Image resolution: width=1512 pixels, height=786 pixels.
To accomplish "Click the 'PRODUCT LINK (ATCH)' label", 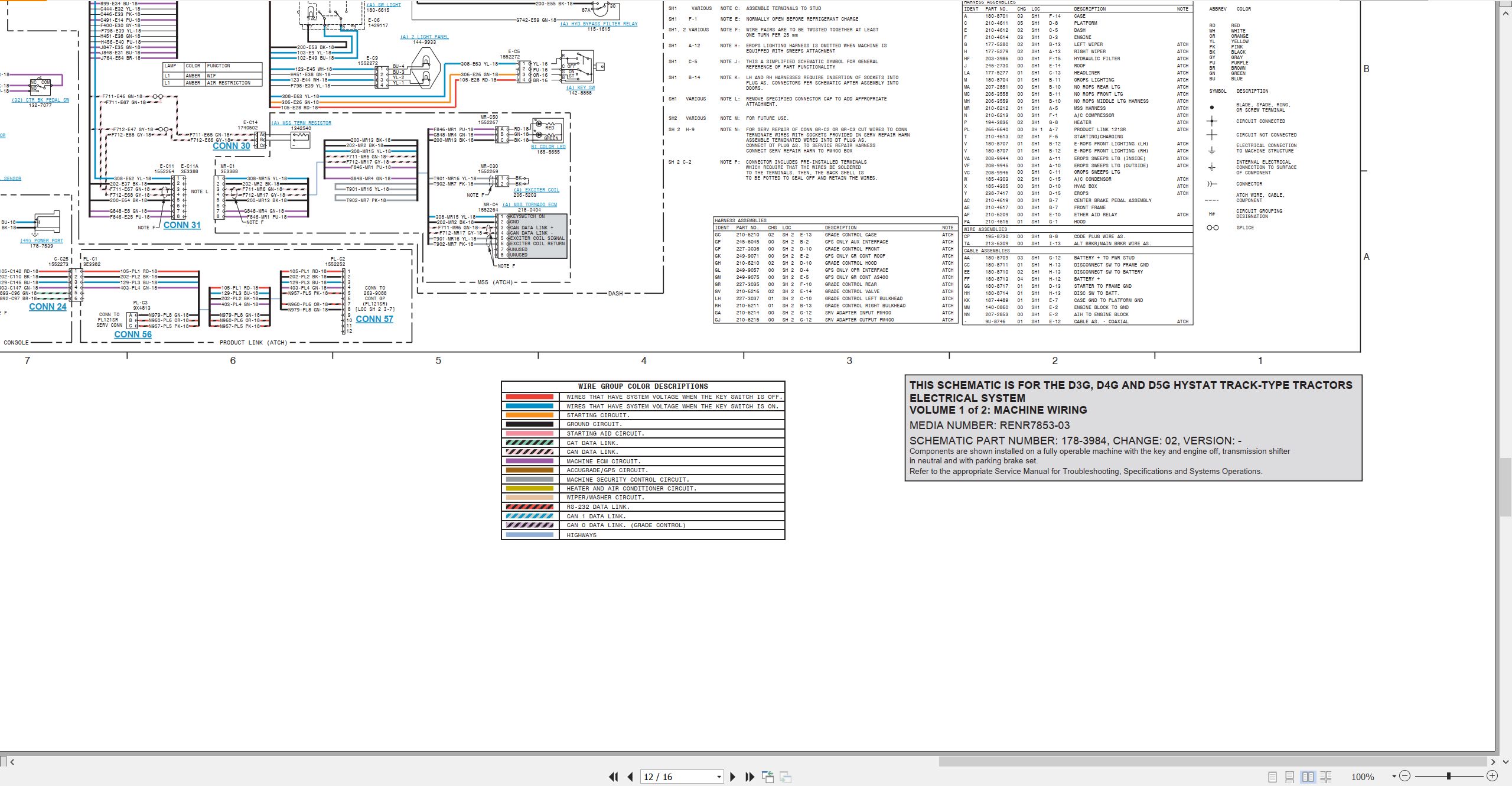I will pyautogui.click(x=253, y=343).
